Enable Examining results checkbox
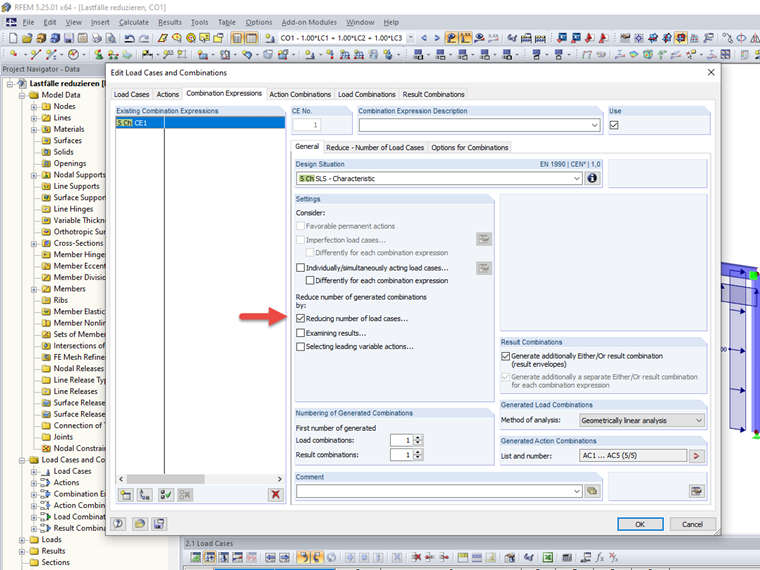Image resolution: width=760 pixels, height=570 pixels. click(301, 333)
